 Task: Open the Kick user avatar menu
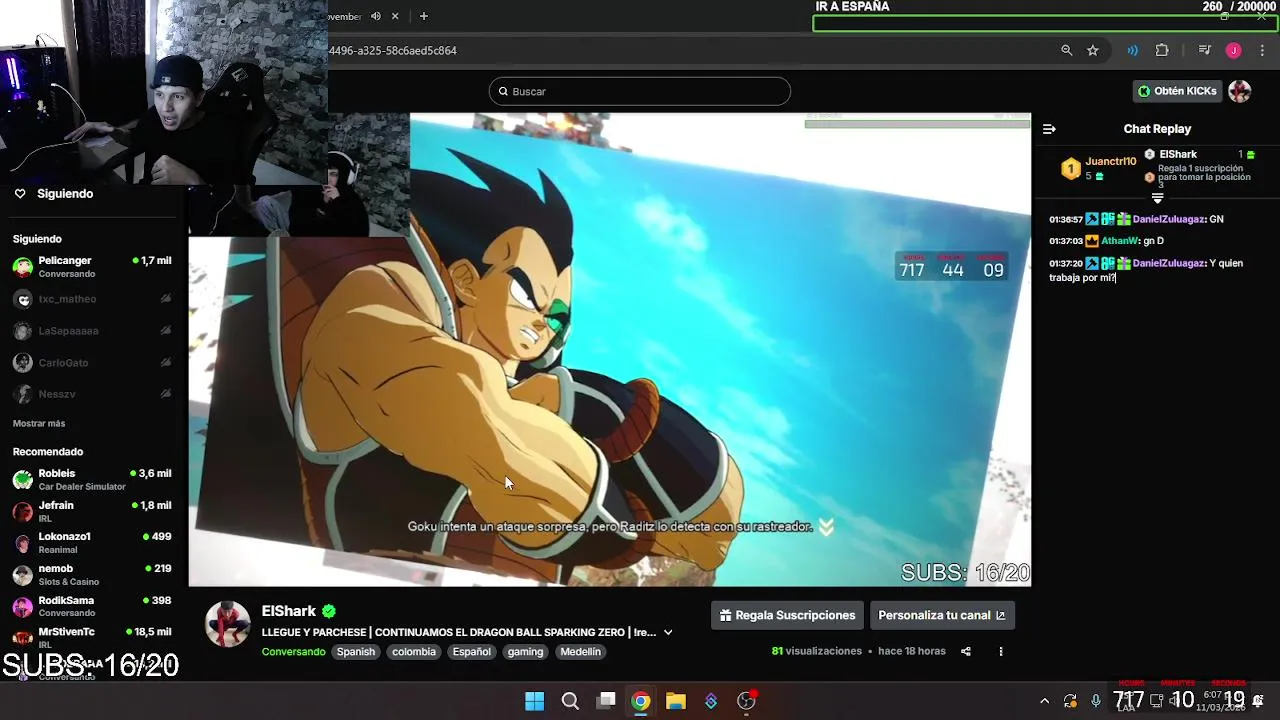tap(1240, 91)
